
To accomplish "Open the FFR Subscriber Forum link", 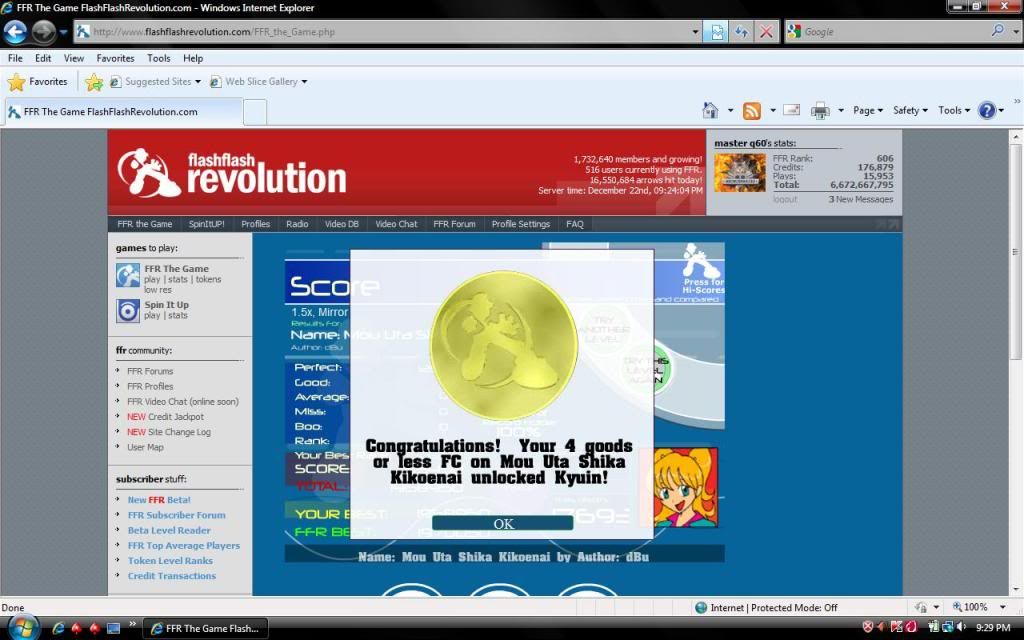I will [x=175, y=515].
